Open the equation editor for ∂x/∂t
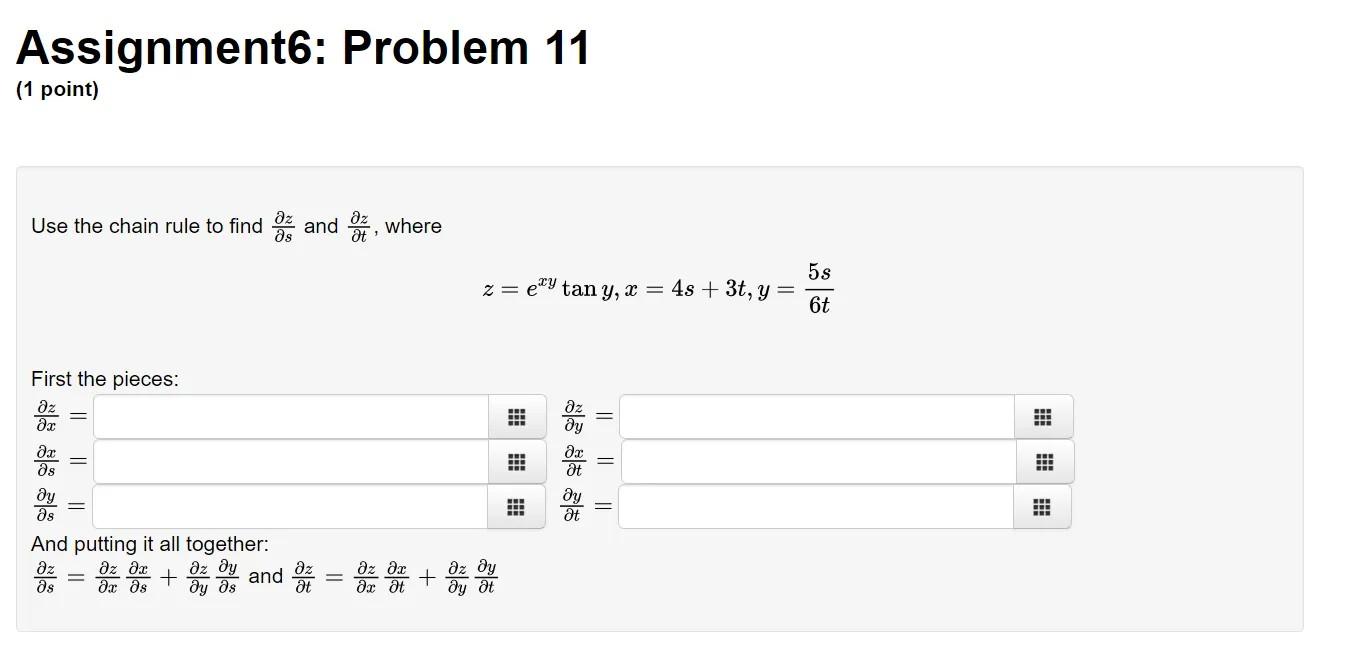 tap(1043, 461)
